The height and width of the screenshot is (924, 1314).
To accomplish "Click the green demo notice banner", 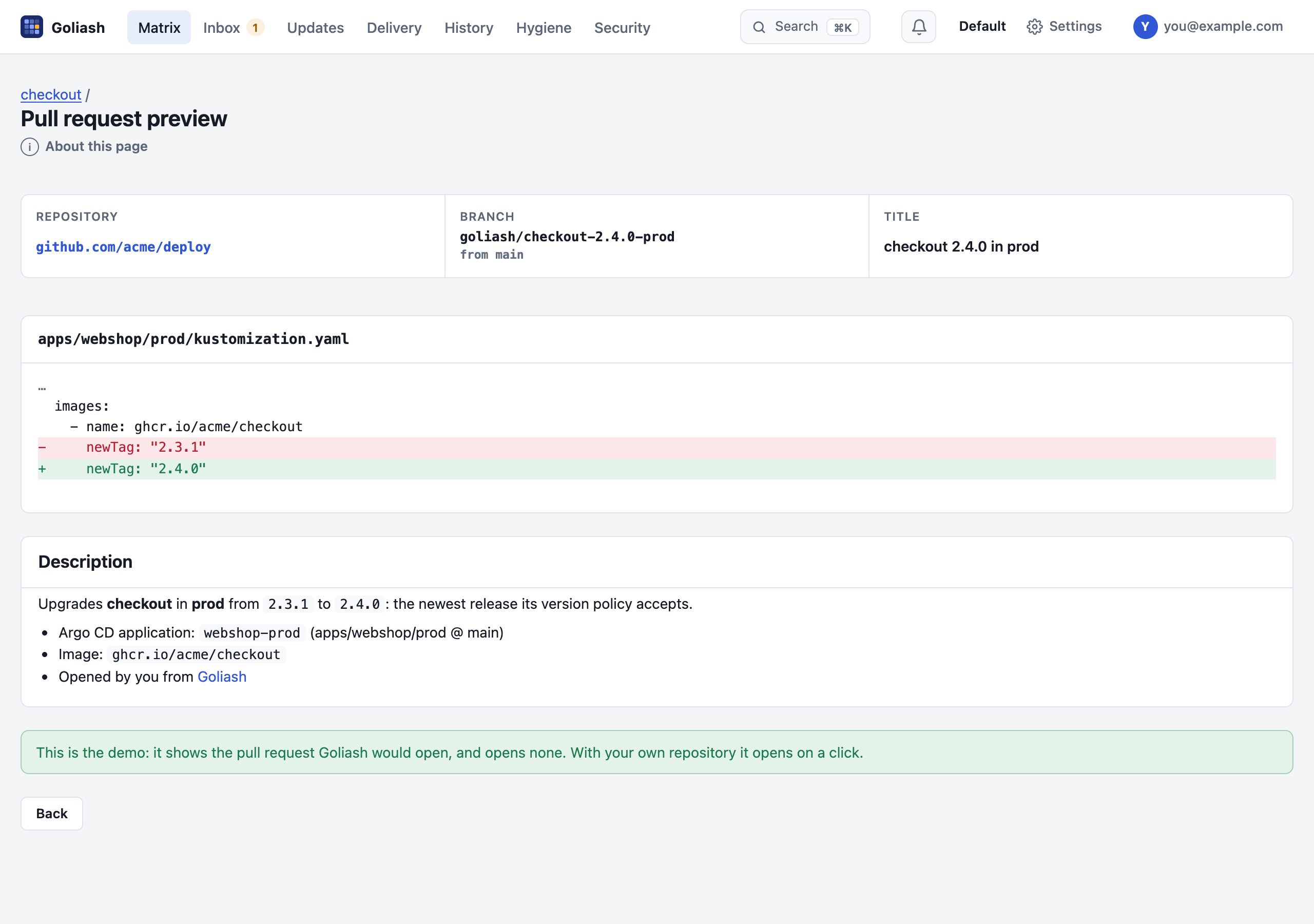I will pyautogui.click(x=657, y=752).
